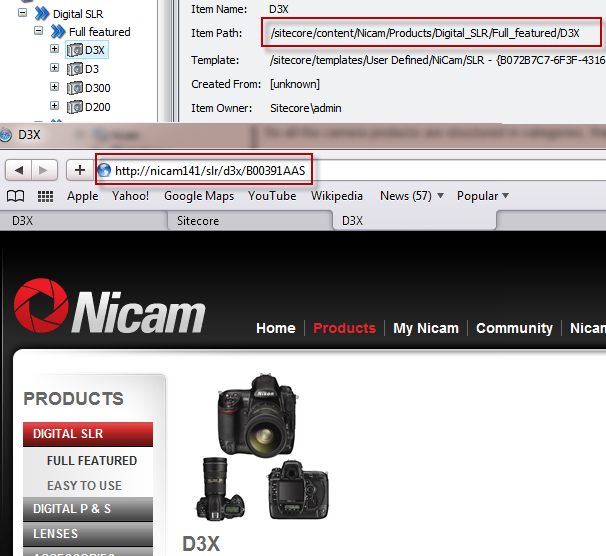Image resolution: width=606 pixels, height=556 pixels.
Task: Click the Safari compass icon in title bar
Action: (x=5, y=135)
